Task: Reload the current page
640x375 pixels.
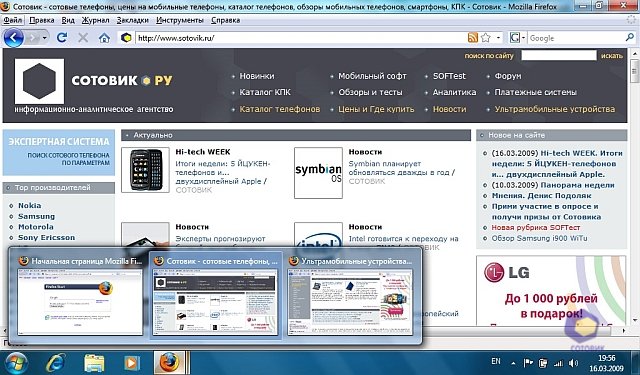Action: [62, 38]
